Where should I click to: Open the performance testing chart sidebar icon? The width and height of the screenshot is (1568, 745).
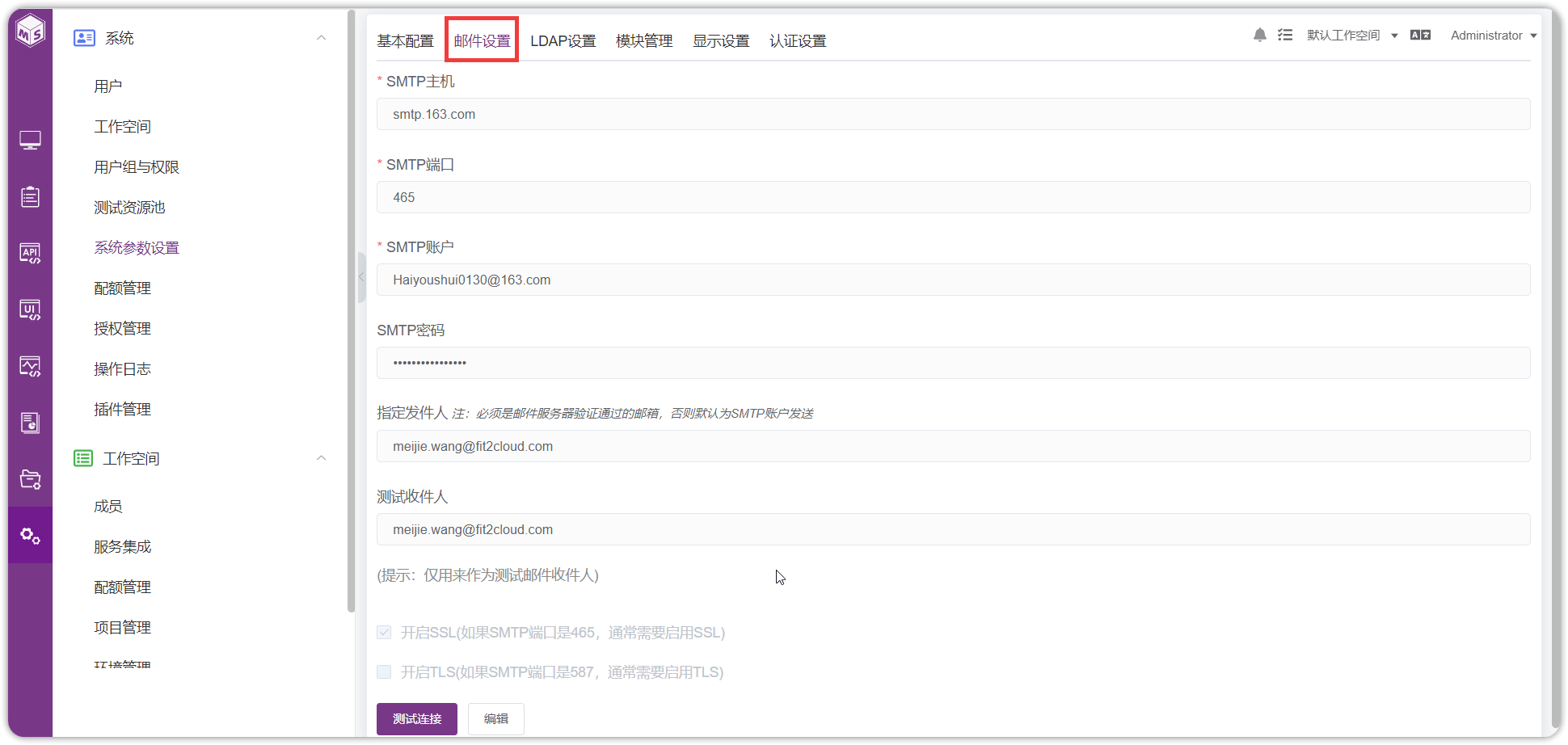pos(30,367)
